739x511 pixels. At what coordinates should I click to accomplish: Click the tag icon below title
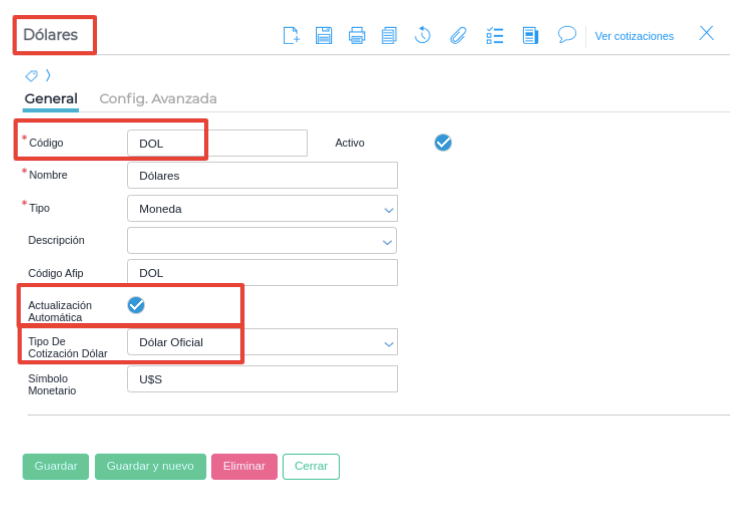click(32, 75)
